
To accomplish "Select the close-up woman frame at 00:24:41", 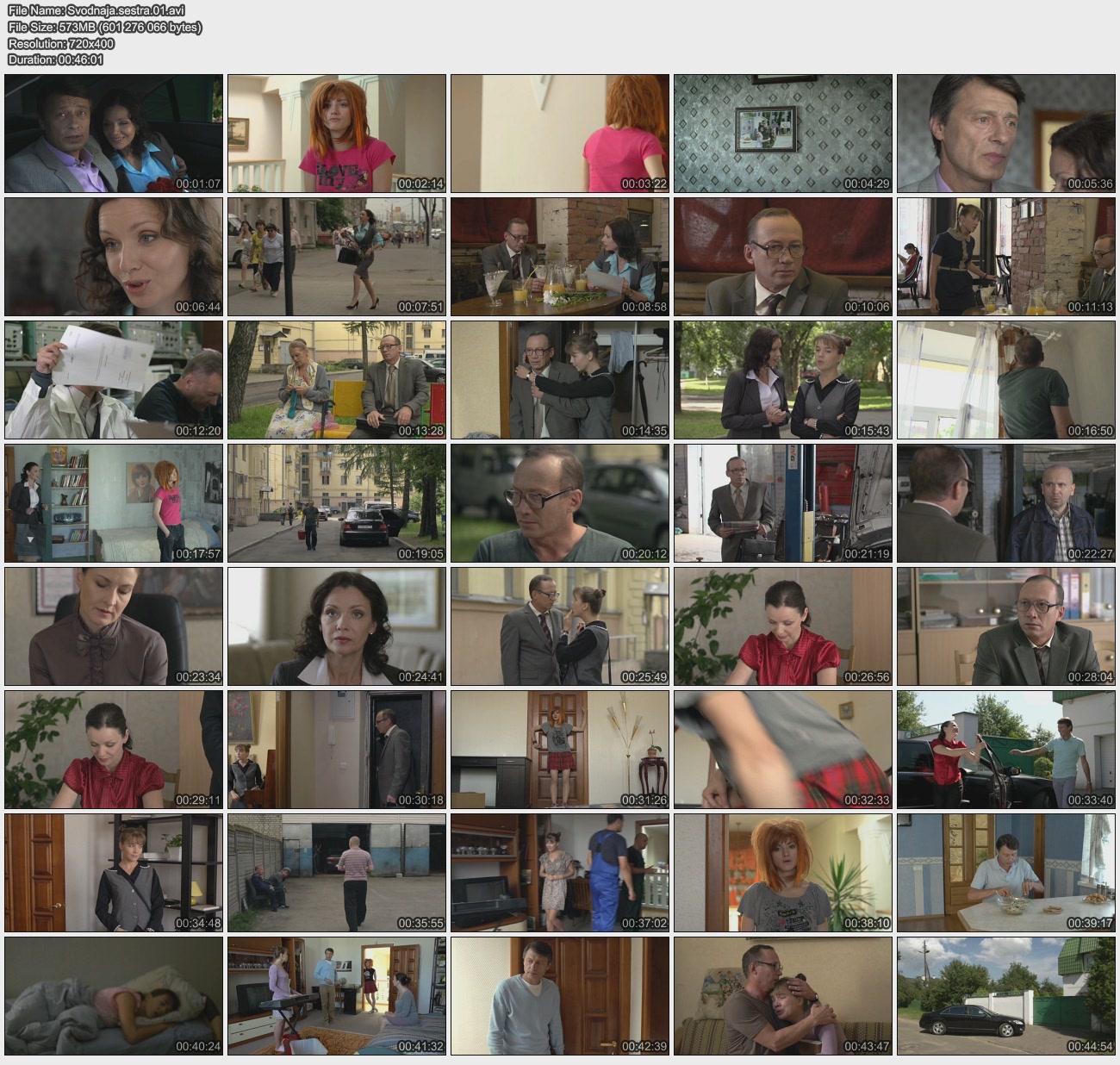I will click(x=337, y=626).
